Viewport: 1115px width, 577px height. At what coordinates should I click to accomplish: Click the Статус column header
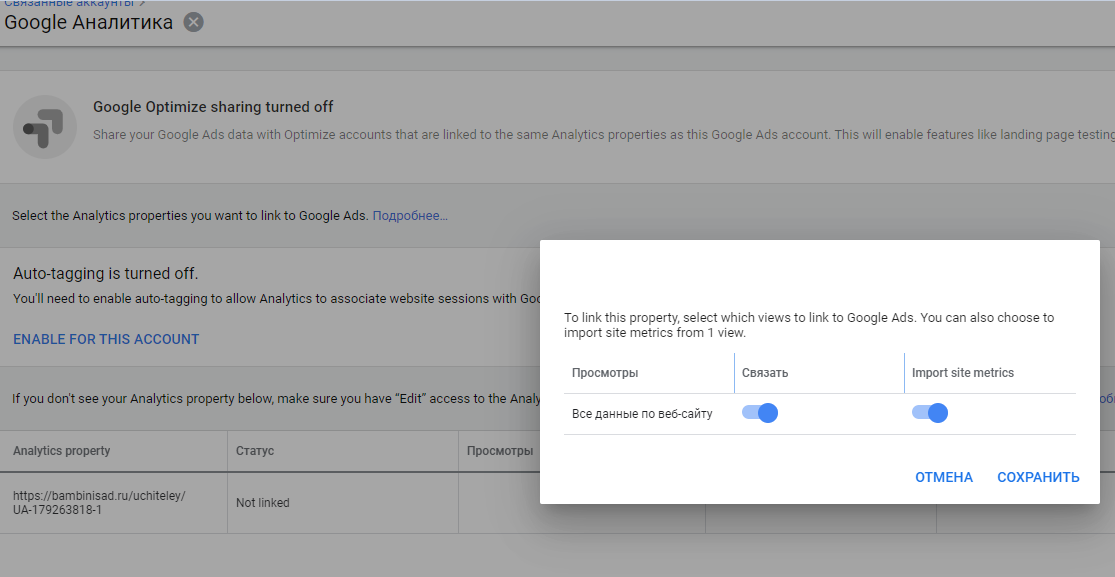[x=255, y=451]
